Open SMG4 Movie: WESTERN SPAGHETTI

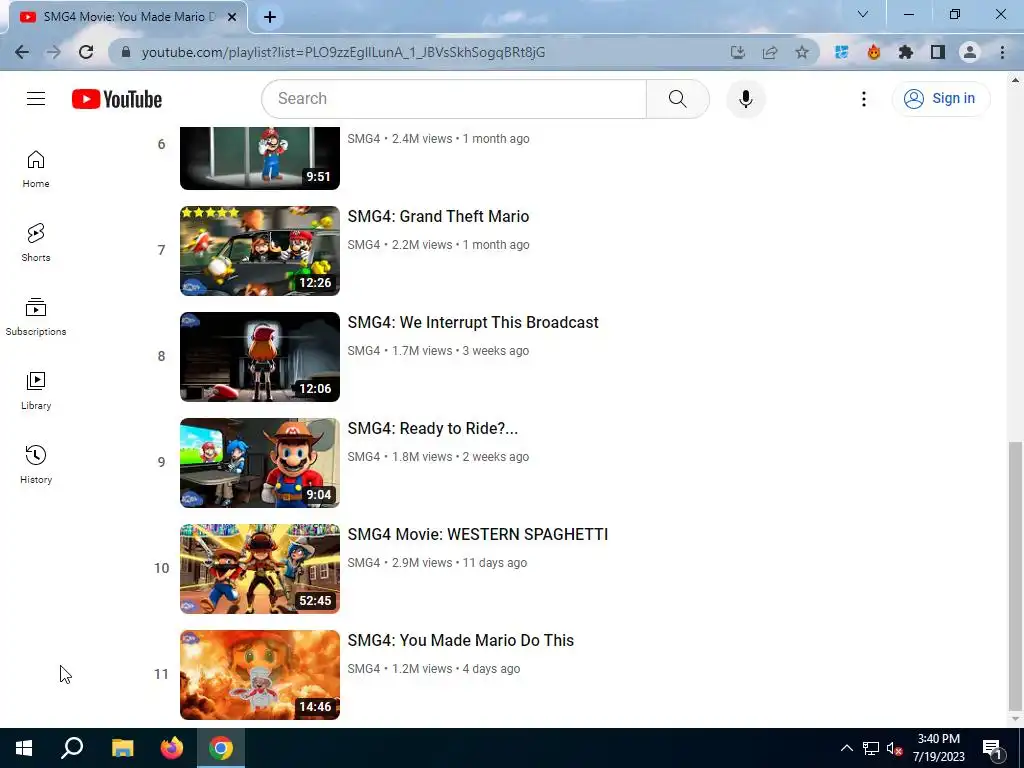tap(477, 534)
